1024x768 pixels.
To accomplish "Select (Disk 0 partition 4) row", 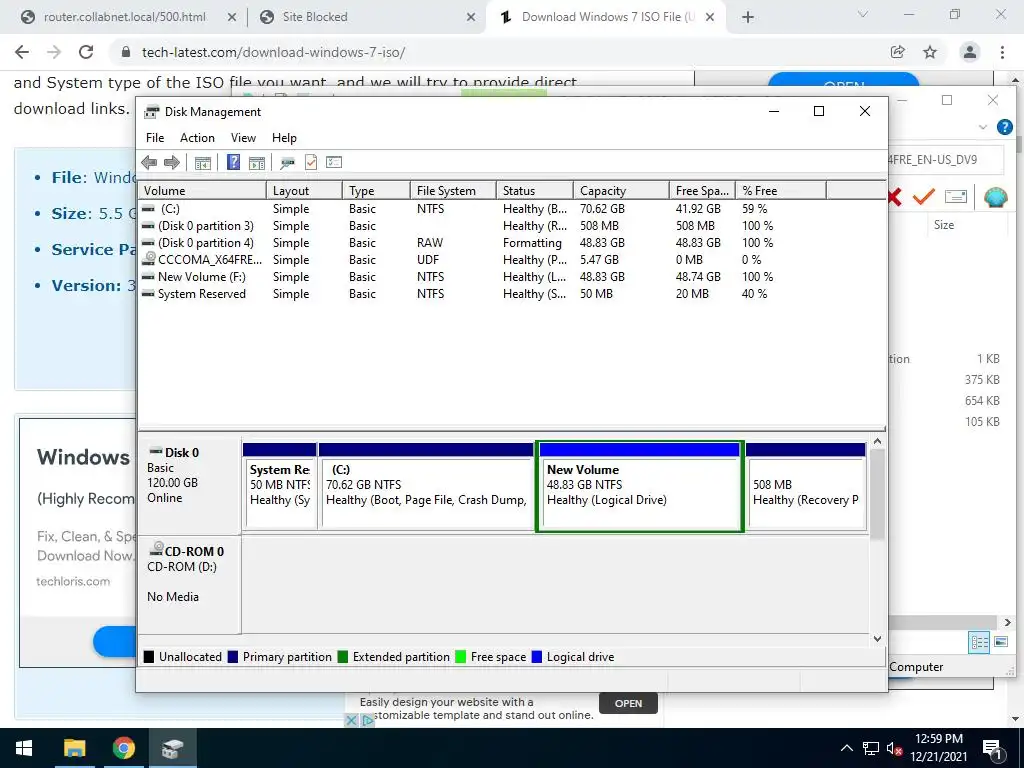I will click(457, 243).
